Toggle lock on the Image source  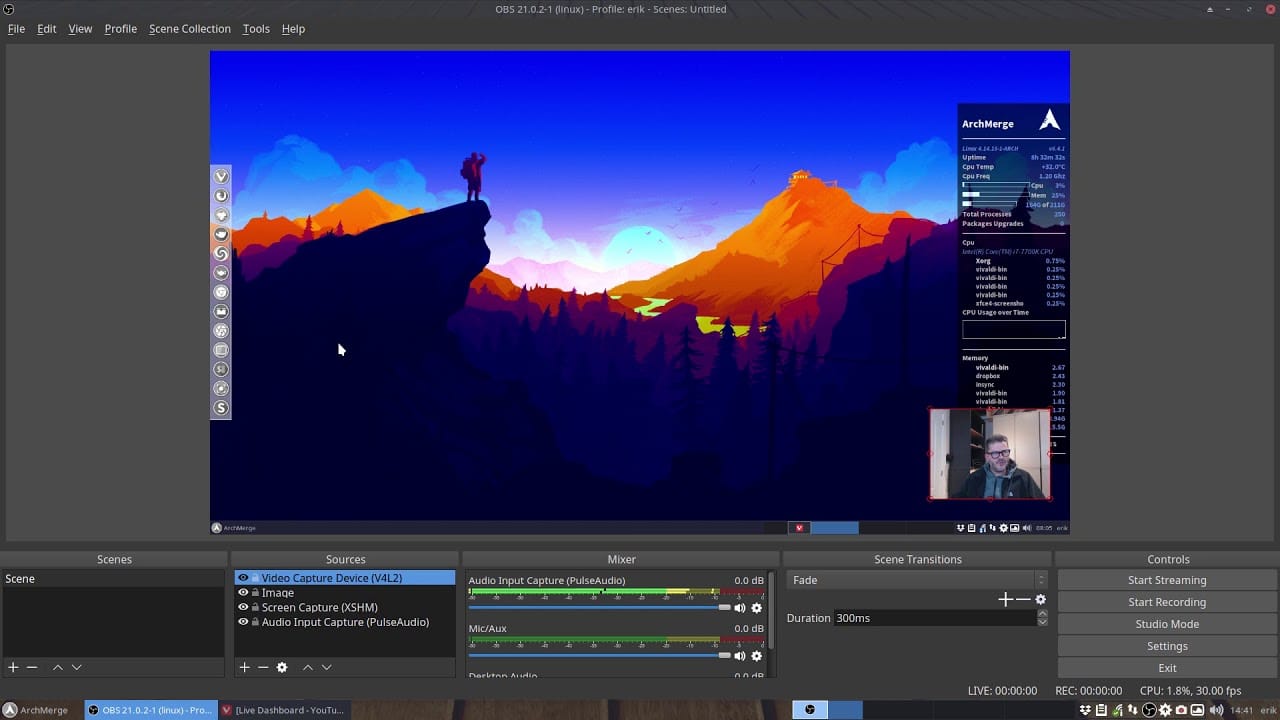(255, 593)
